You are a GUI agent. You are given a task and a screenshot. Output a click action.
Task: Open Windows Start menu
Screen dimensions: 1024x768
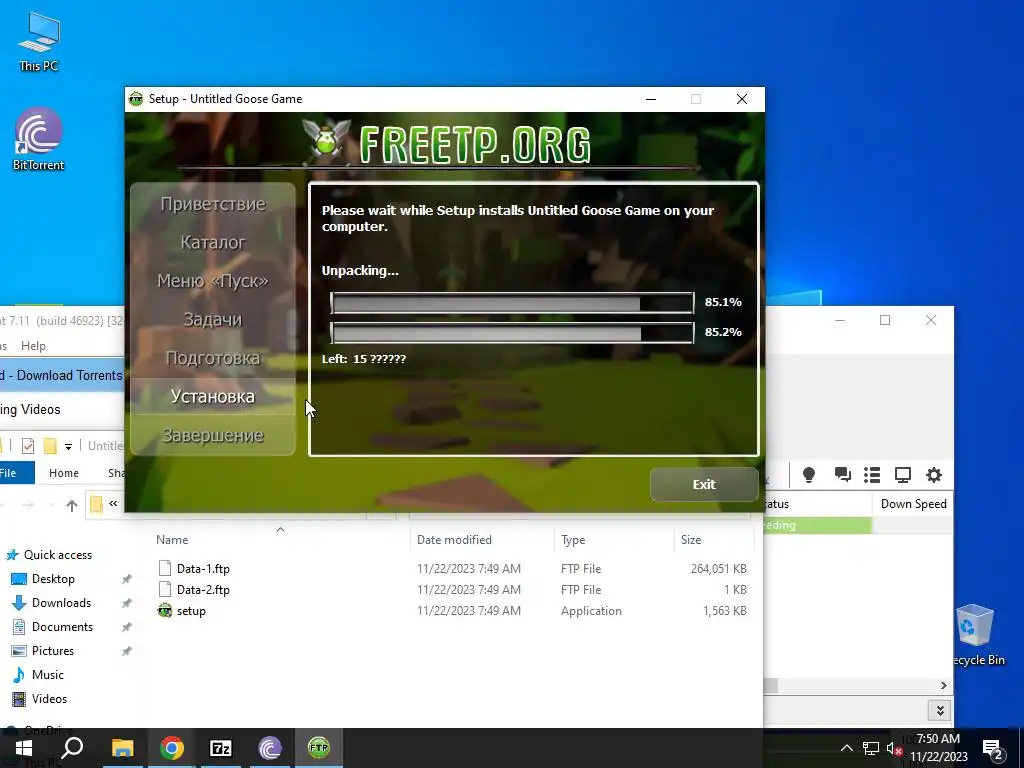pyautogui.click(x=24, y=748)
